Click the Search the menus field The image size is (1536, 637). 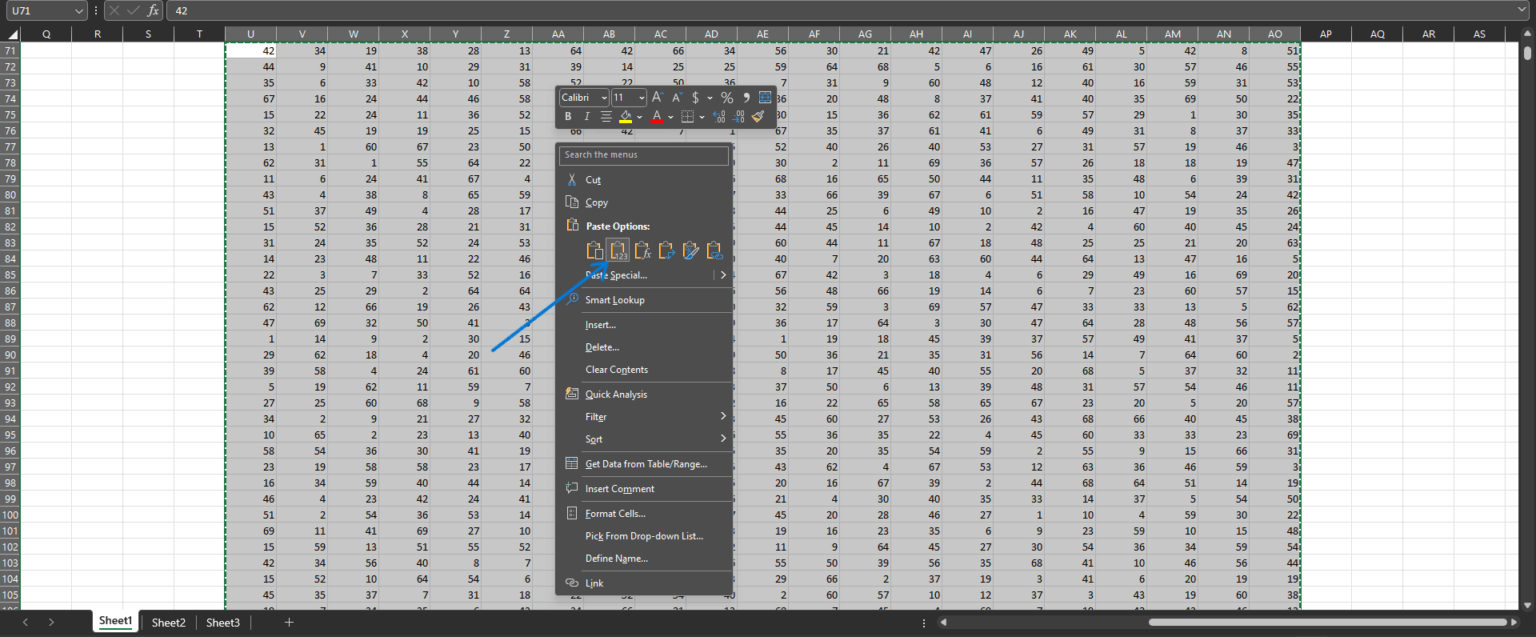(x=643, y=155)
